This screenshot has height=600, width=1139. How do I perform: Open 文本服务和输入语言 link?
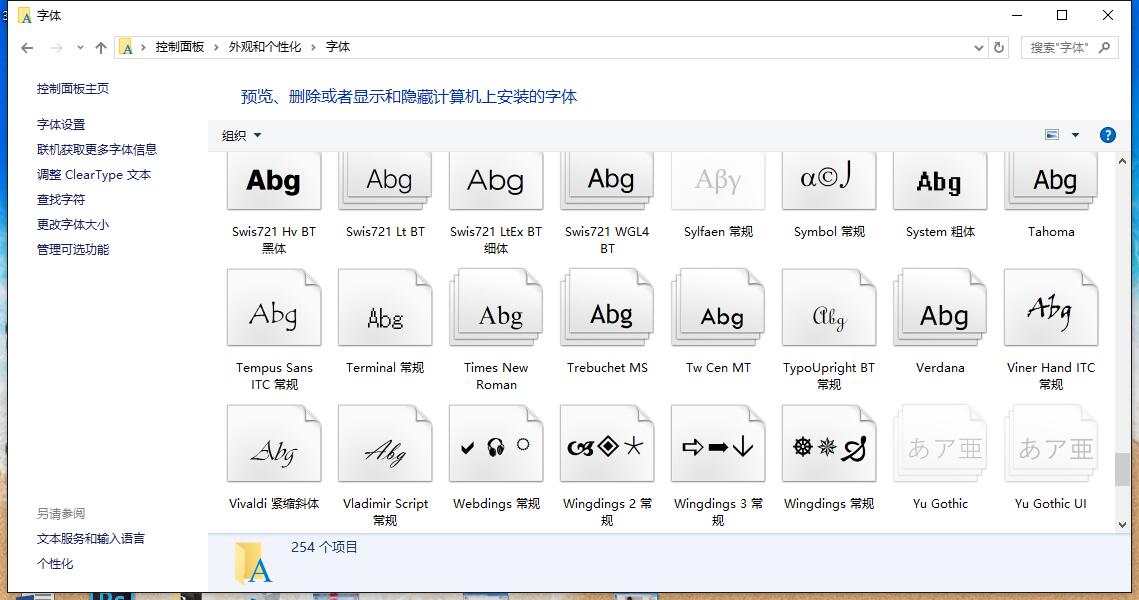click(x=91, y=539)
